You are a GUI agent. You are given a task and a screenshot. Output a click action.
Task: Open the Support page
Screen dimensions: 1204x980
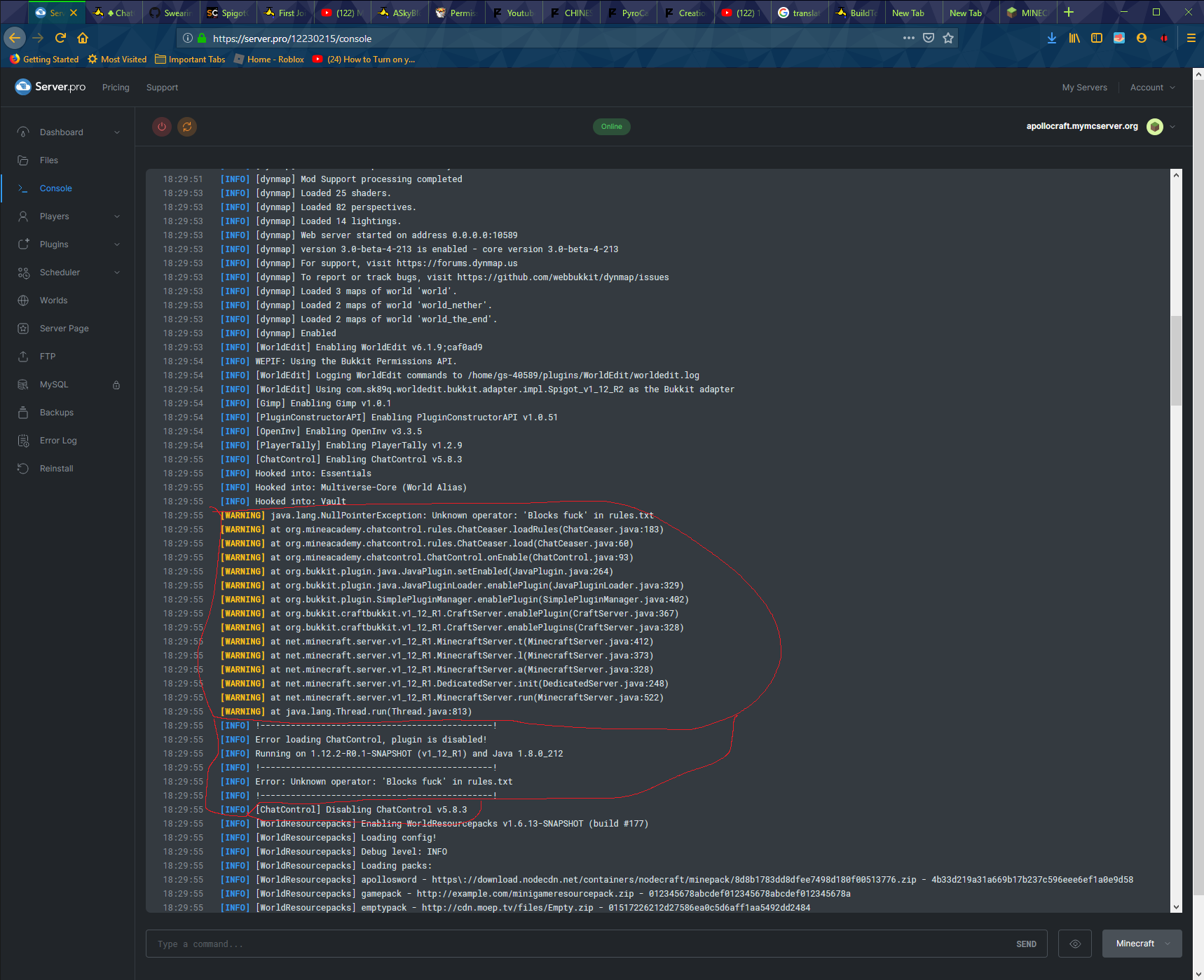[162, 87]
